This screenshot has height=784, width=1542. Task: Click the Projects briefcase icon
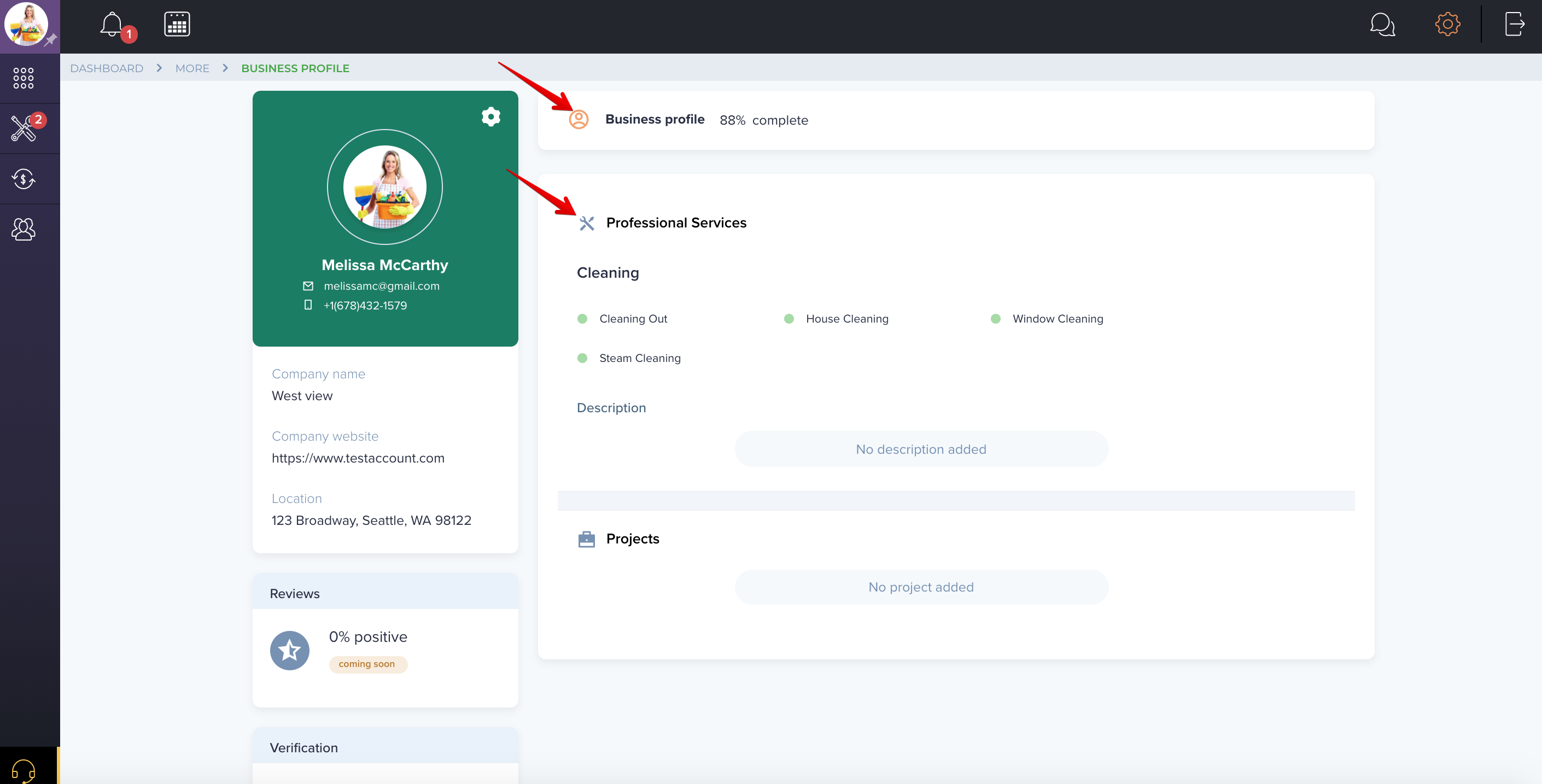pyautogui.click(x=587, y=539)
